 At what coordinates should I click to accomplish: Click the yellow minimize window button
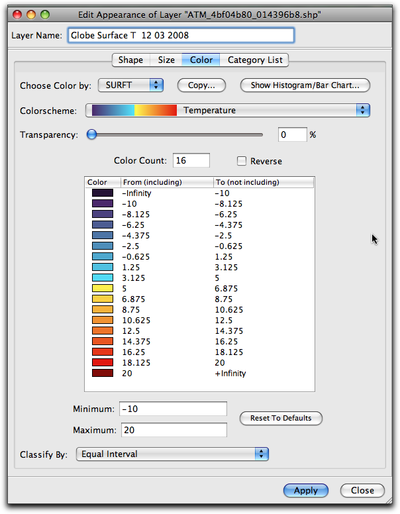click(31, 14)
